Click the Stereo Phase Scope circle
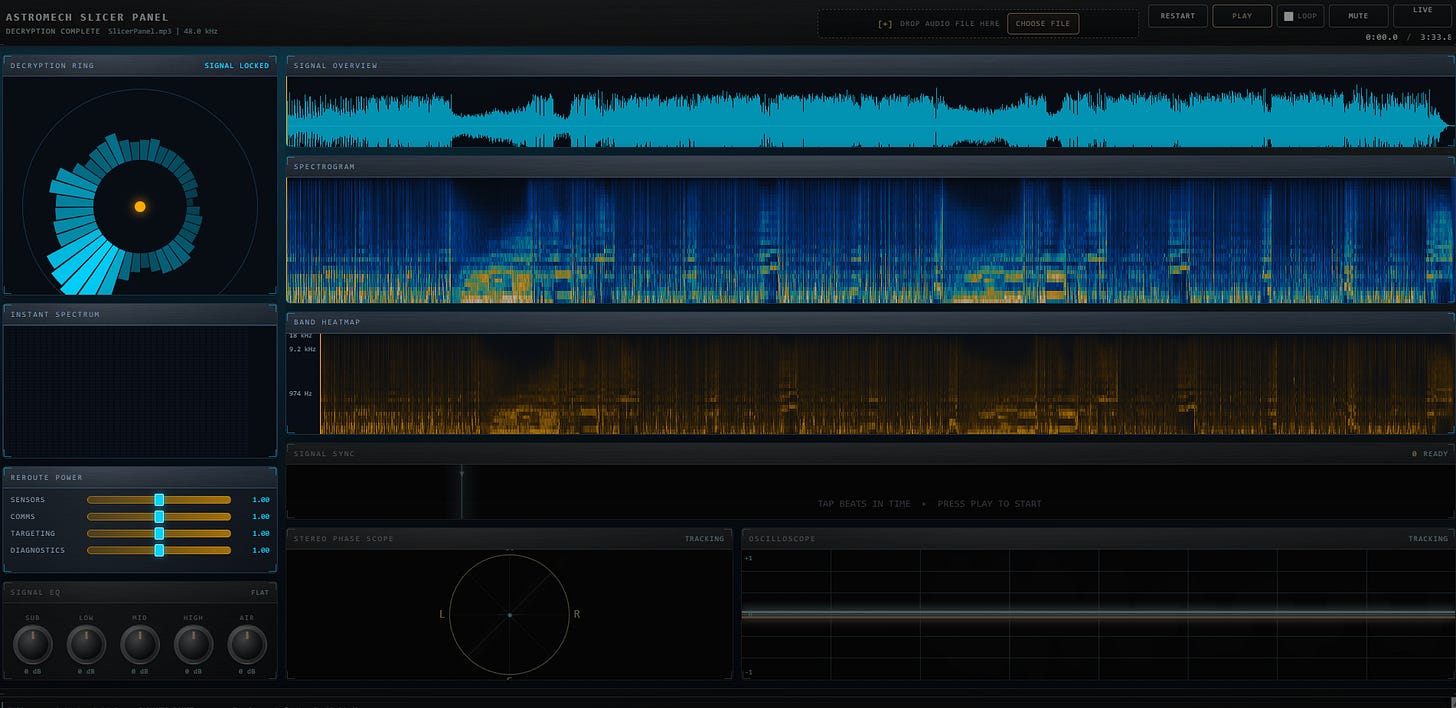This screenshot has height=708, width=1456. 509,615
